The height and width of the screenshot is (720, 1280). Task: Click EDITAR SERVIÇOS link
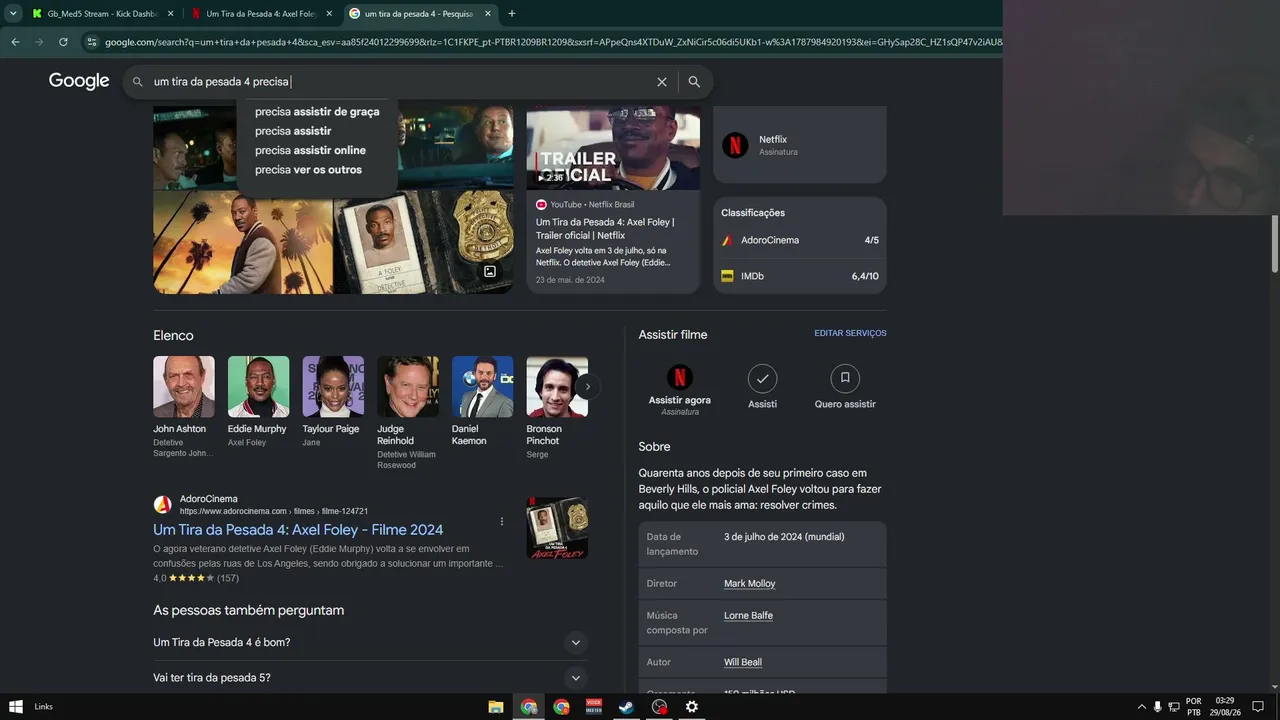point(850,333)
